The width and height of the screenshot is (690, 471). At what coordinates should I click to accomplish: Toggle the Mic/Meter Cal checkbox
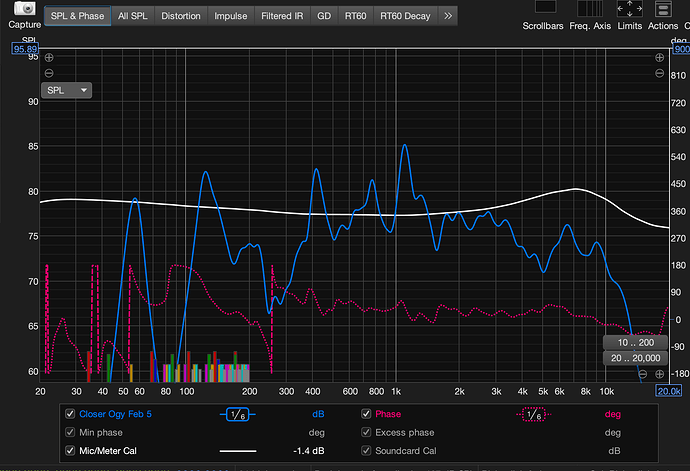[70, 451]
